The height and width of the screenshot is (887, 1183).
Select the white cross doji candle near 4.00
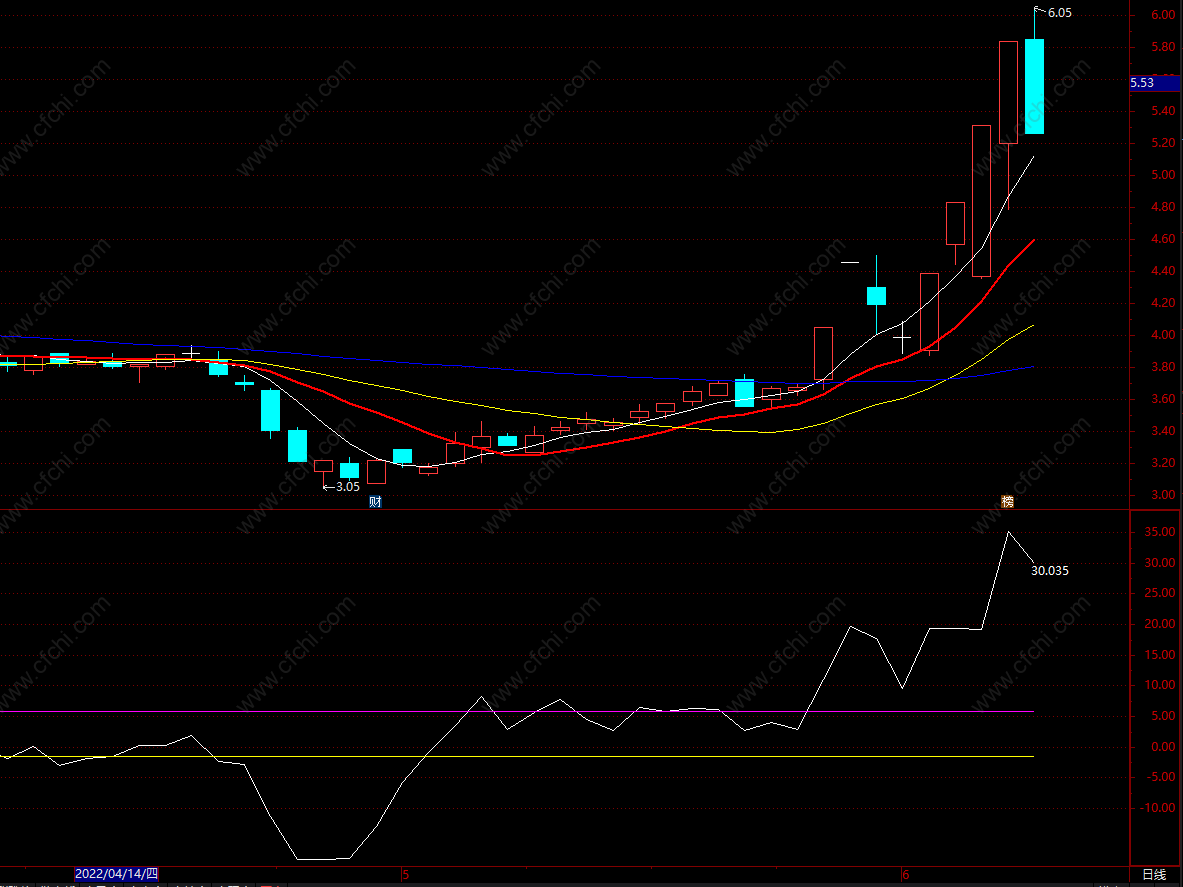(x=902, y=337)
